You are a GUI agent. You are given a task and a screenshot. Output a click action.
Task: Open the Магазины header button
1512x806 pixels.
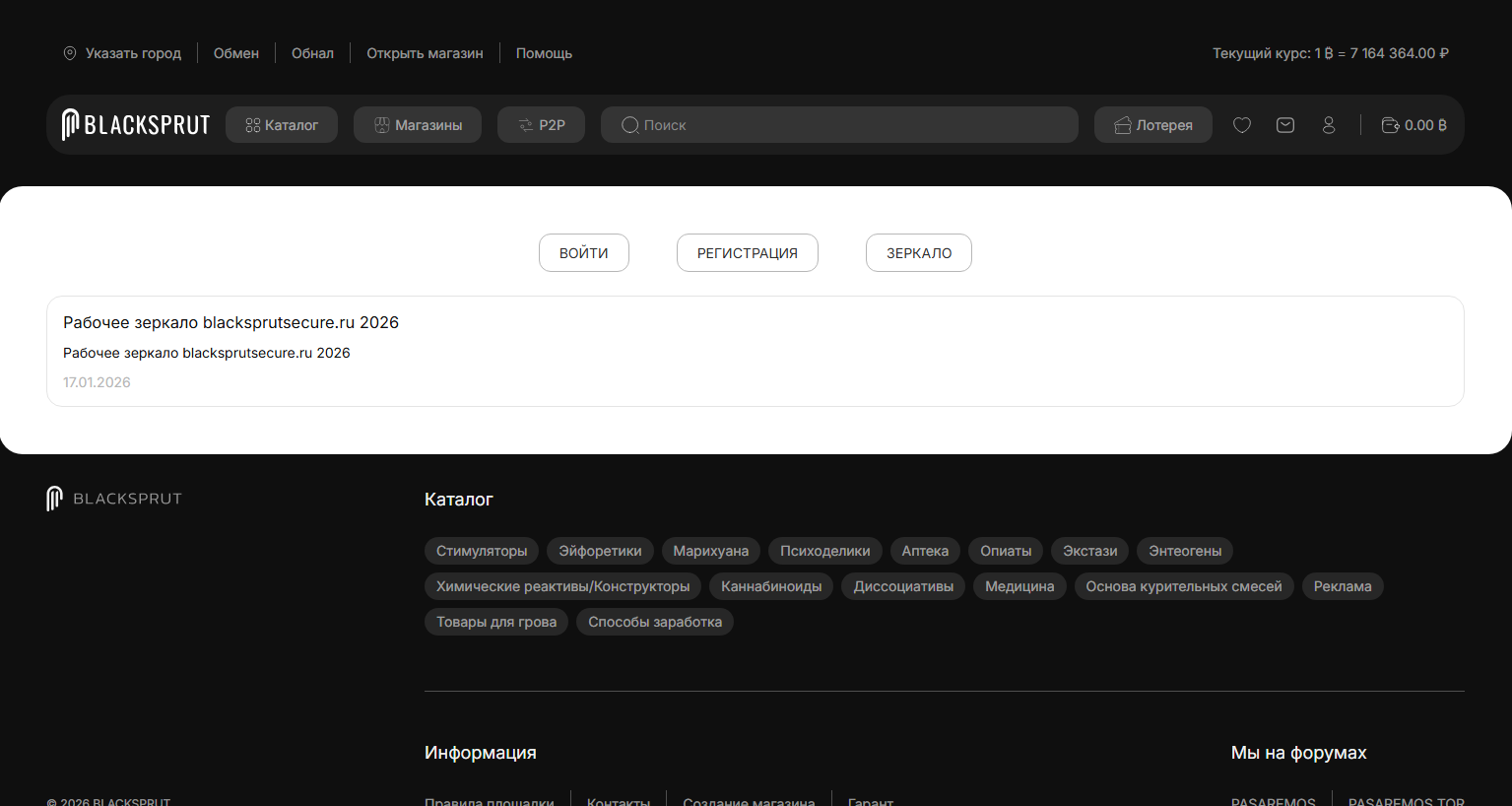pyautogui.click(x=418, y=125)
